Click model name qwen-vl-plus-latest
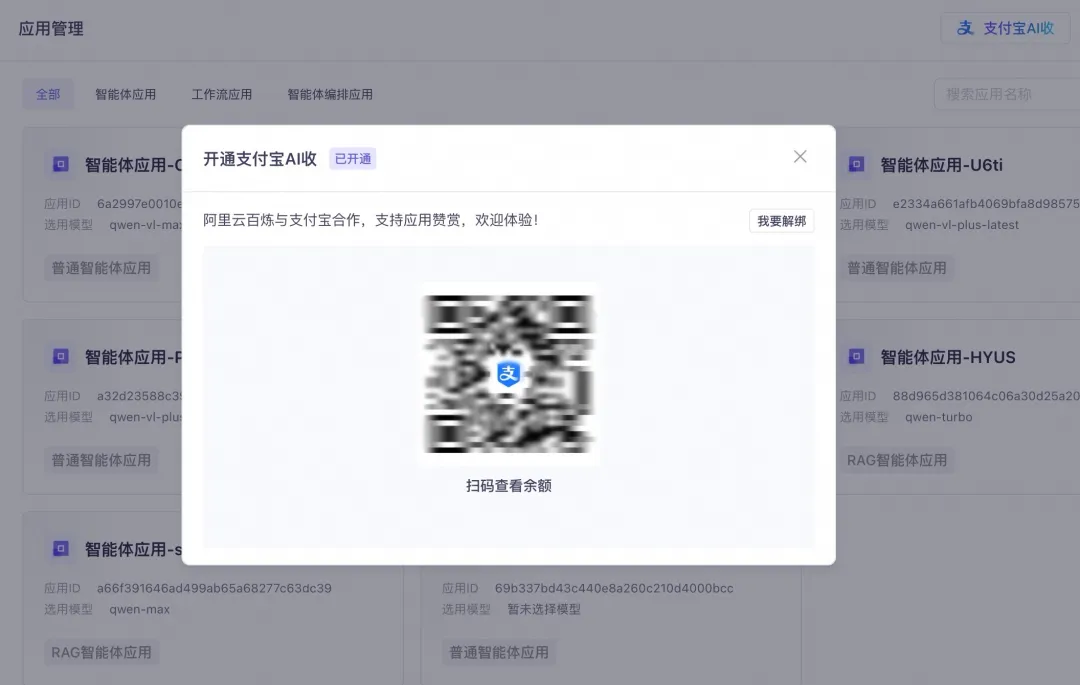1080x685 pixels. [962, 224]
